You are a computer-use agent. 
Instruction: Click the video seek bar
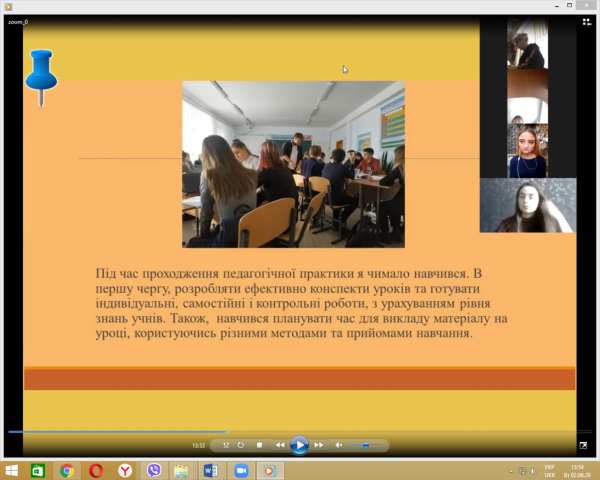point(300,432)
